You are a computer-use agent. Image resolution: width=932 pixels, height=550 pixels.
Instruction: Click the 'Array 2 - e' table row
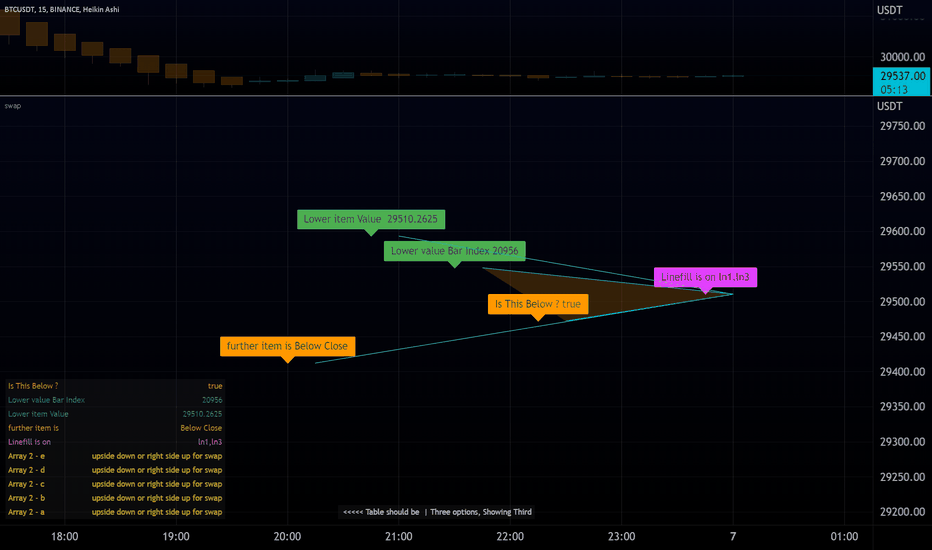(115, 456)
